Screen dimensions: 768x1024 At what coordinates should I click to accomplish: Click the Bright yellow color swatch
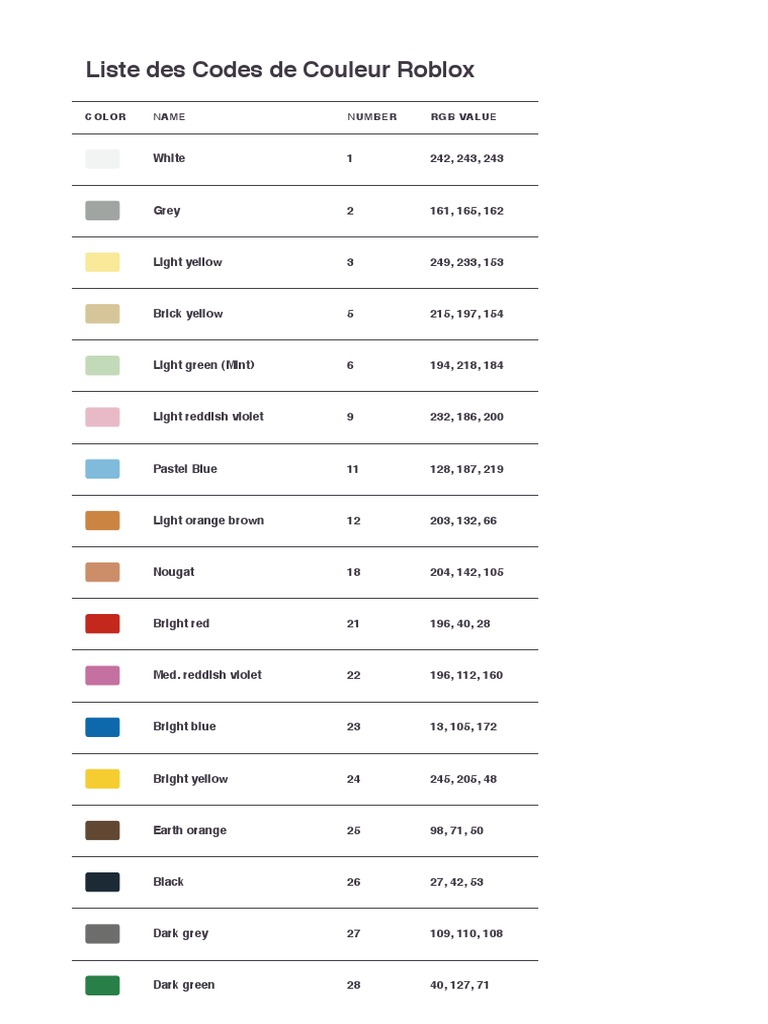pyautogui.click(x=102, y=779)
